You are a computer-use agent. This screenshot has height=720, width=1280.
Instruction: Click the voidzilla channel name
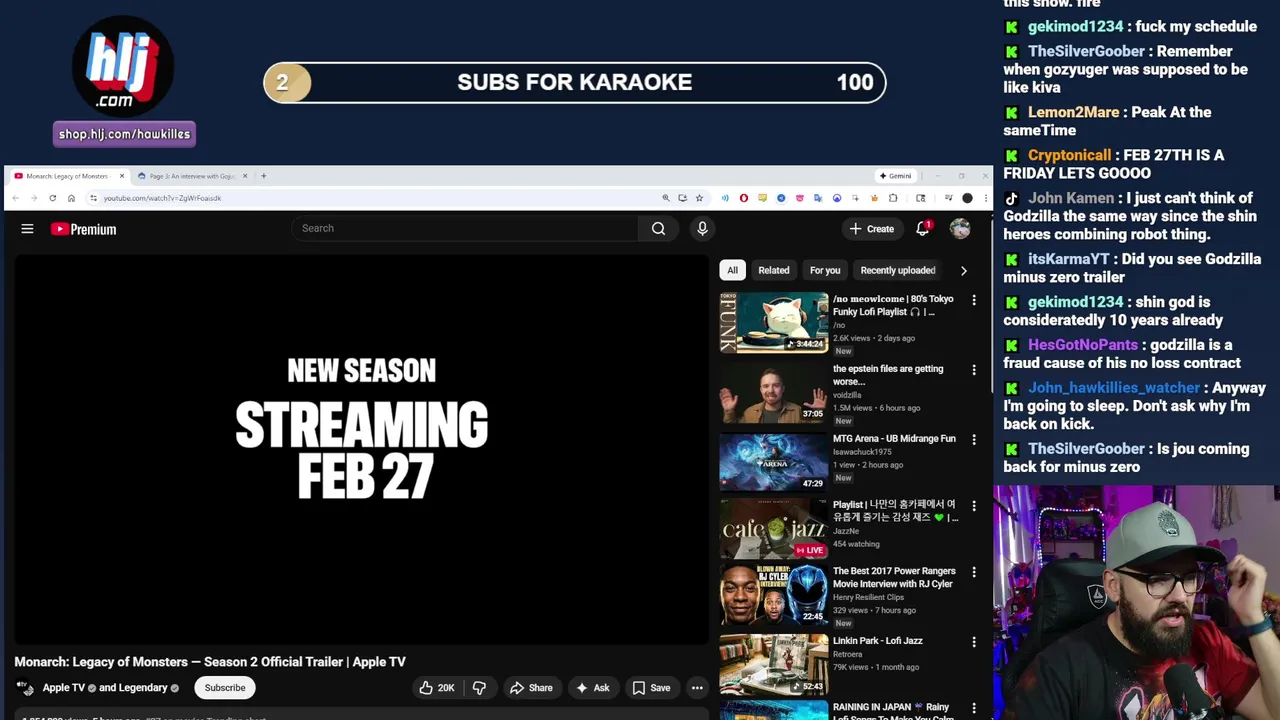click(847, 395)
